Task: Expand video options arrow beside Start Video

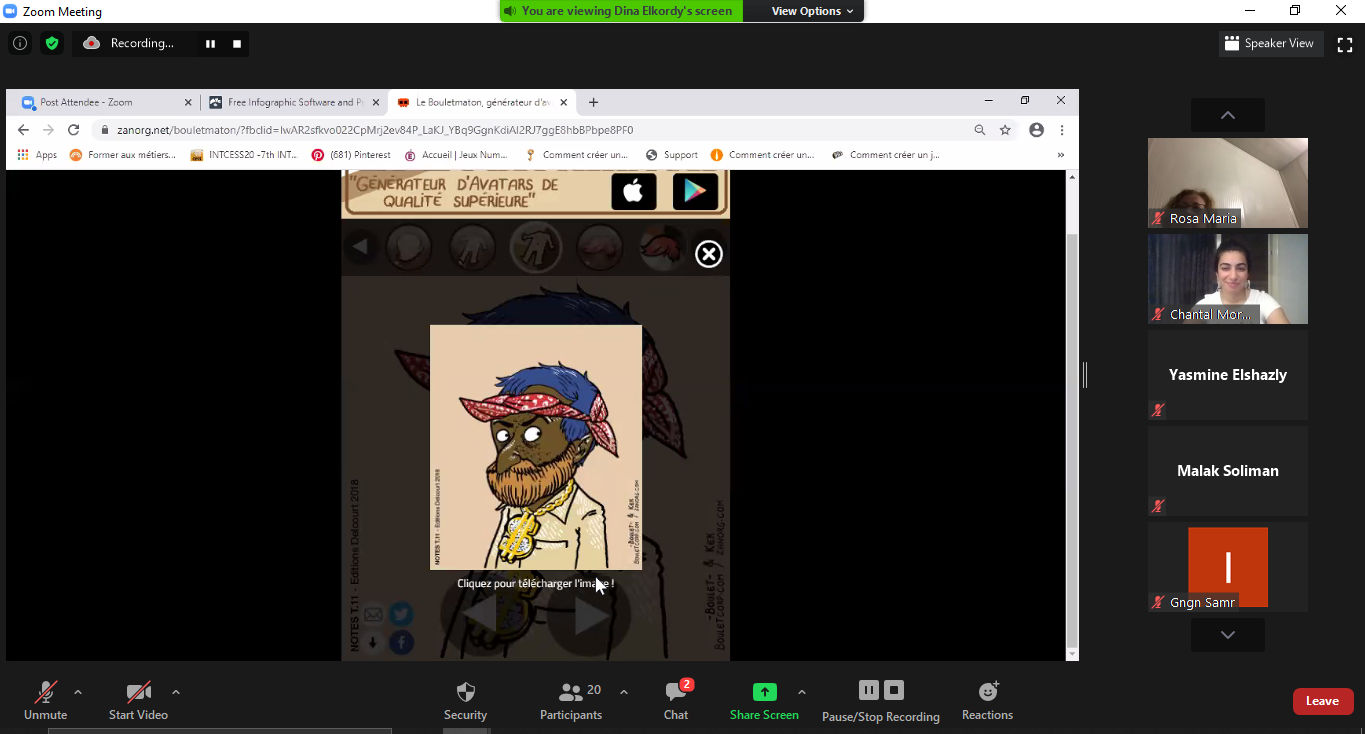Action: point(176,692)
